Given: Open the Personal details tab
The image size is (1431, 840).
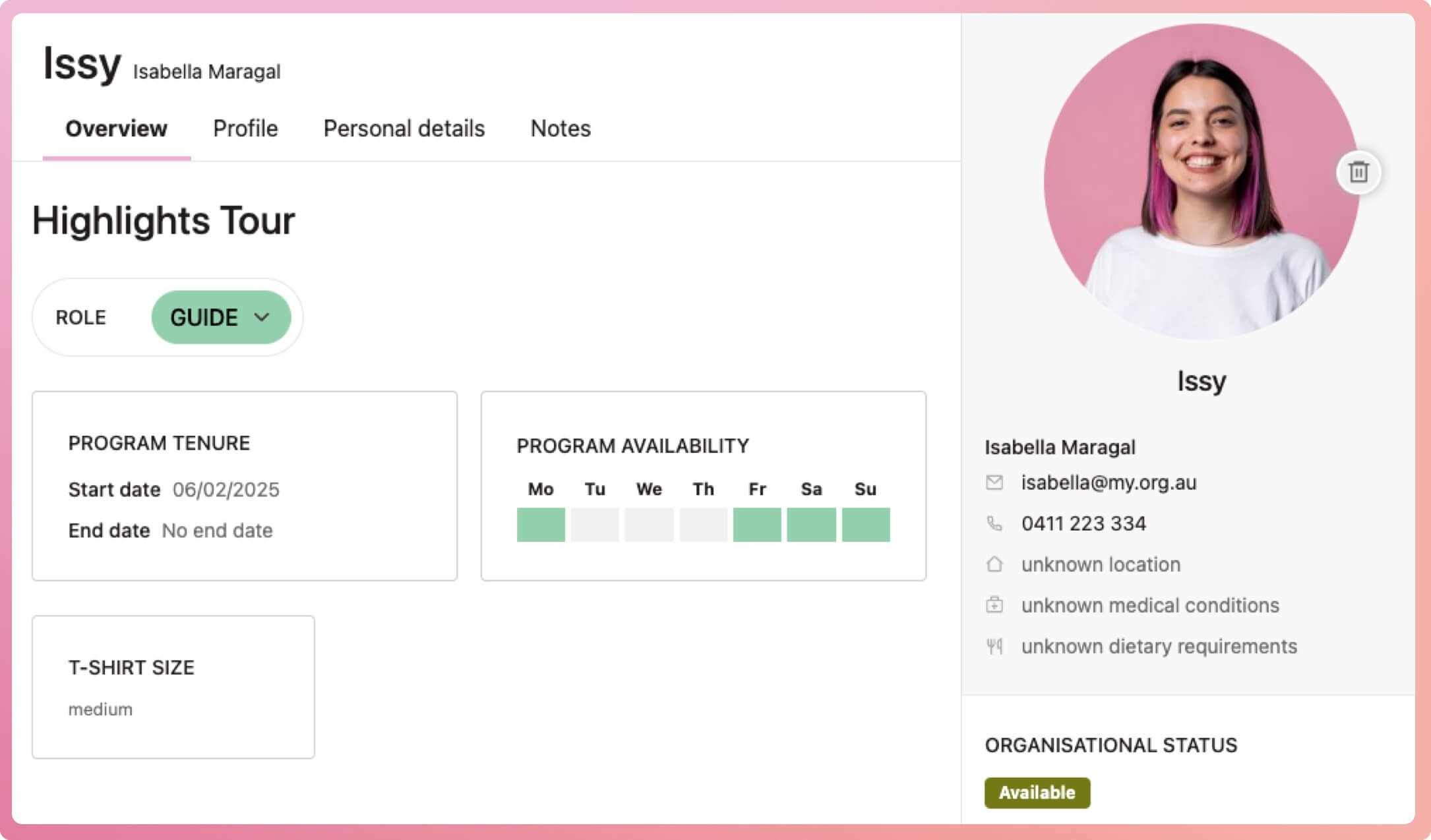Looking at the screenshot, I should tap(404, 129).
